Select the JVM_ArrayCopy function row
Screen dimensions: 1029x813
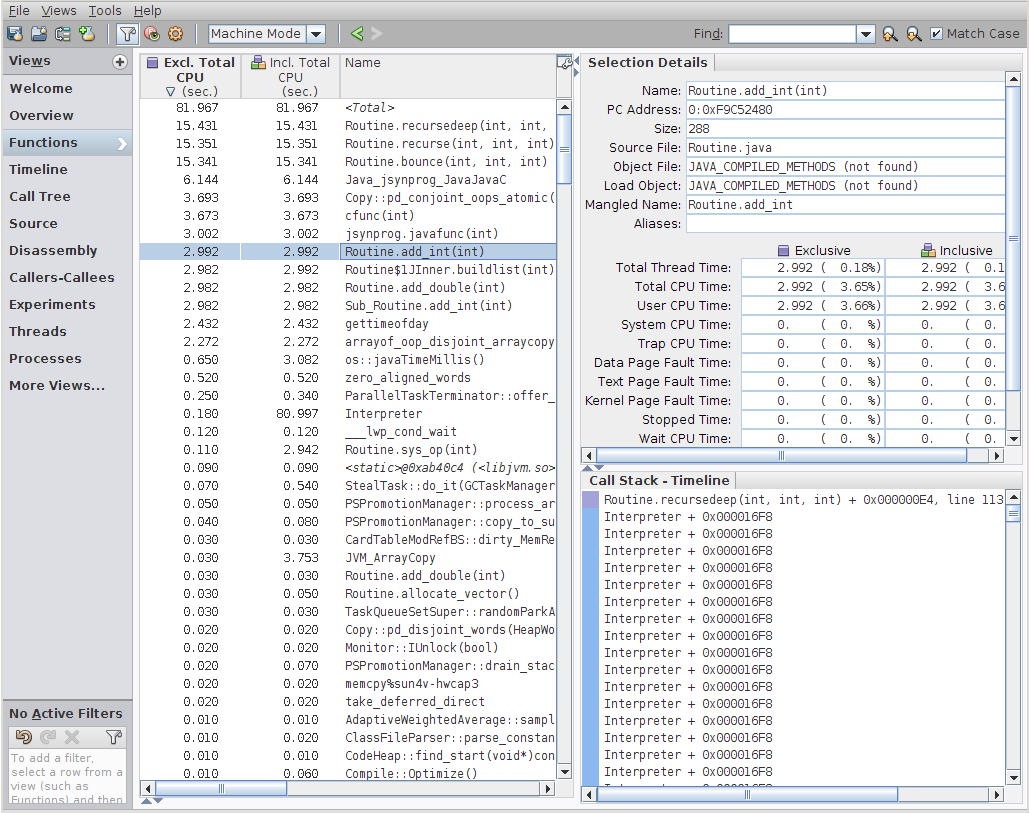pyautogui.click(x=348, y=558)
